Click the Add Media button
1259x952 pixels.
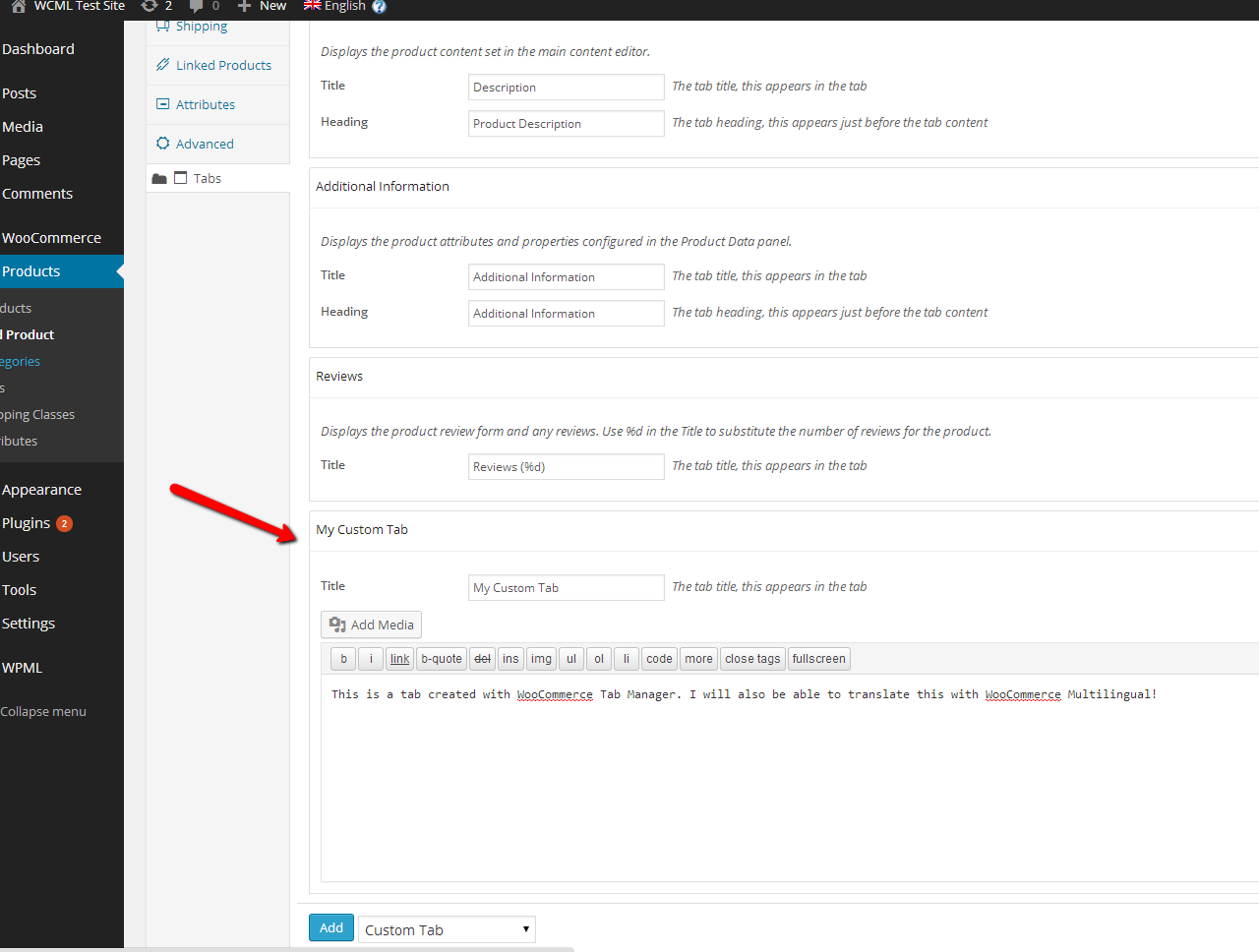coord(371,625)
